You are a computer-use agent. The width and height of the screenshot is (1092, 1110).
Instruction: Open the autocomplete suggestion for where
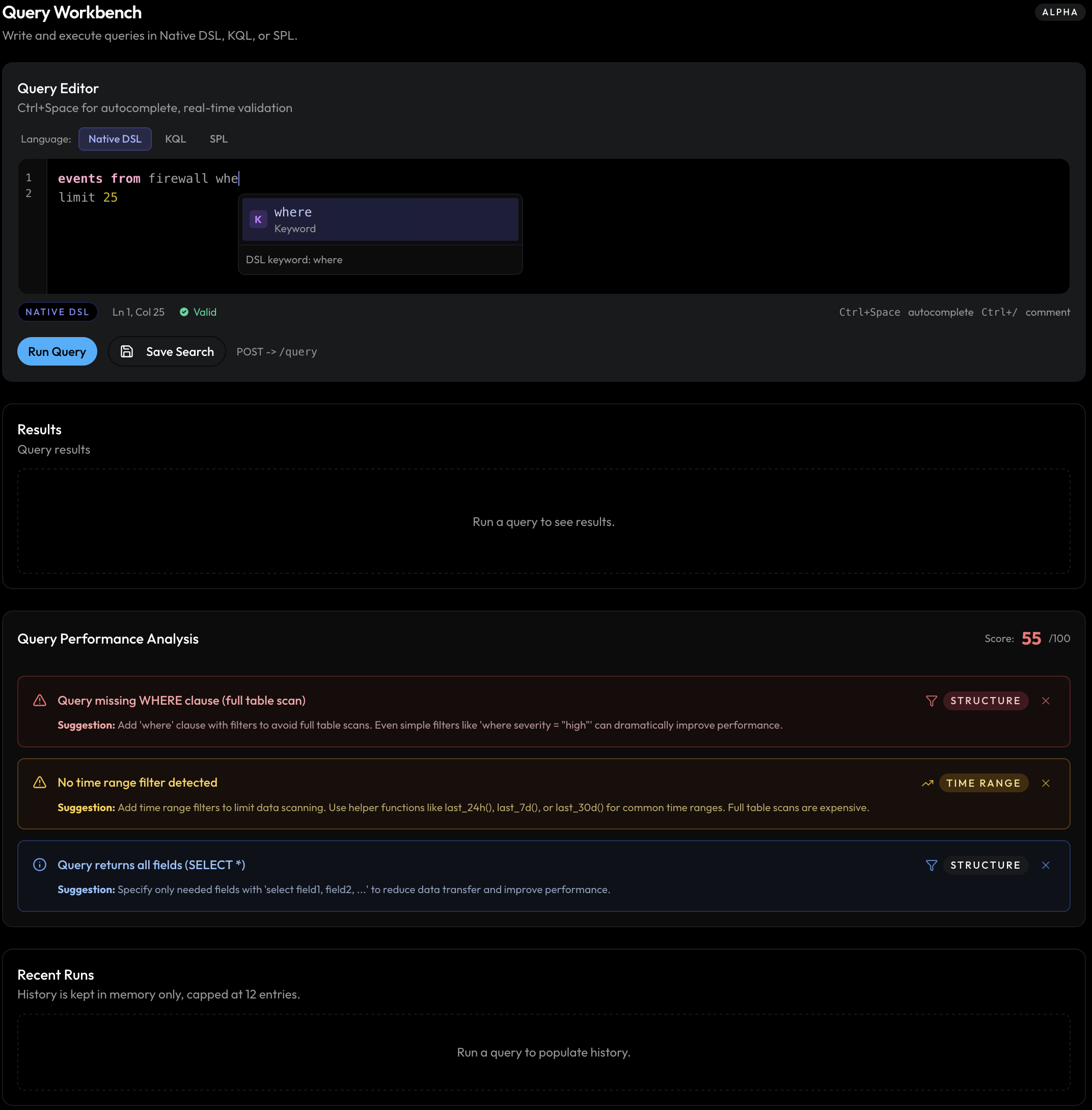point(379,219)
